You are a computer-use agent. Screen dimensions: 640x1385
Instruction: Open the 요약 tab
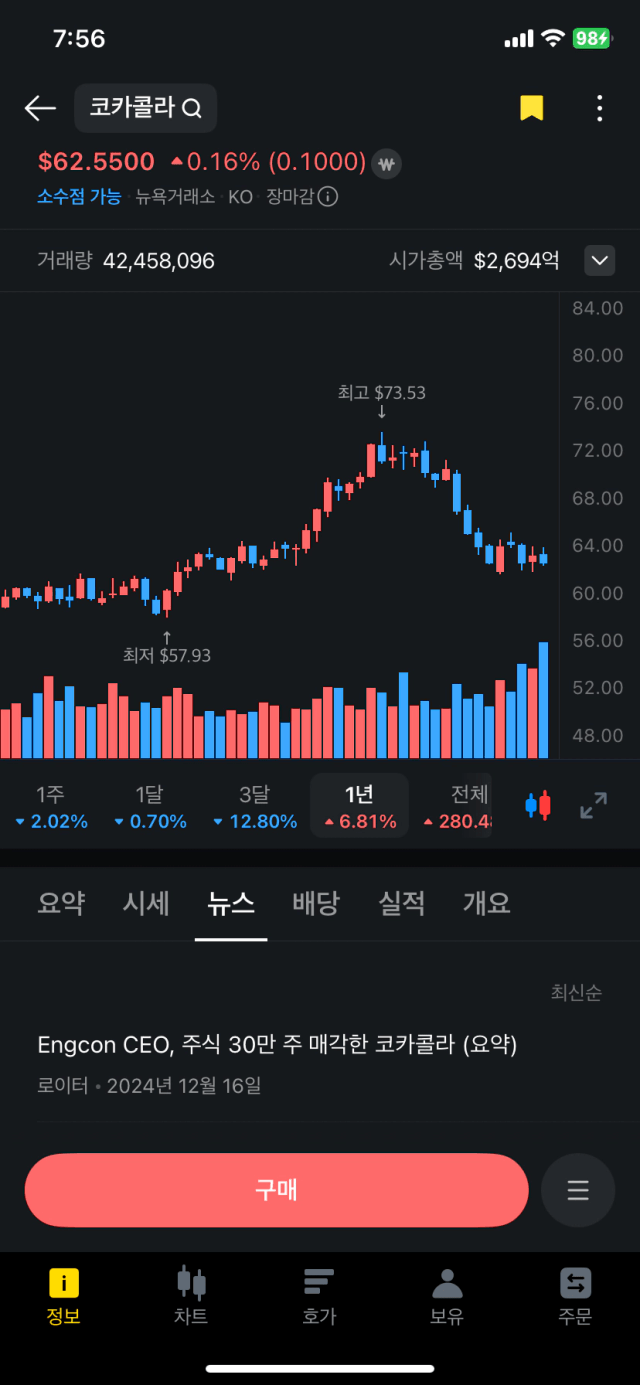click(x=61, y=903)
